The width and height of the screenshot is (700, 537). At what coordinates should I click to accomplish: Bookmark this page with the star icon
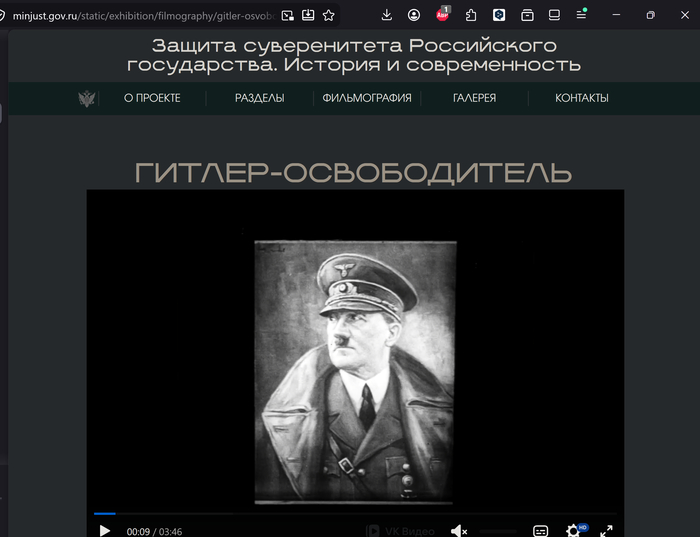click(329, 16)
